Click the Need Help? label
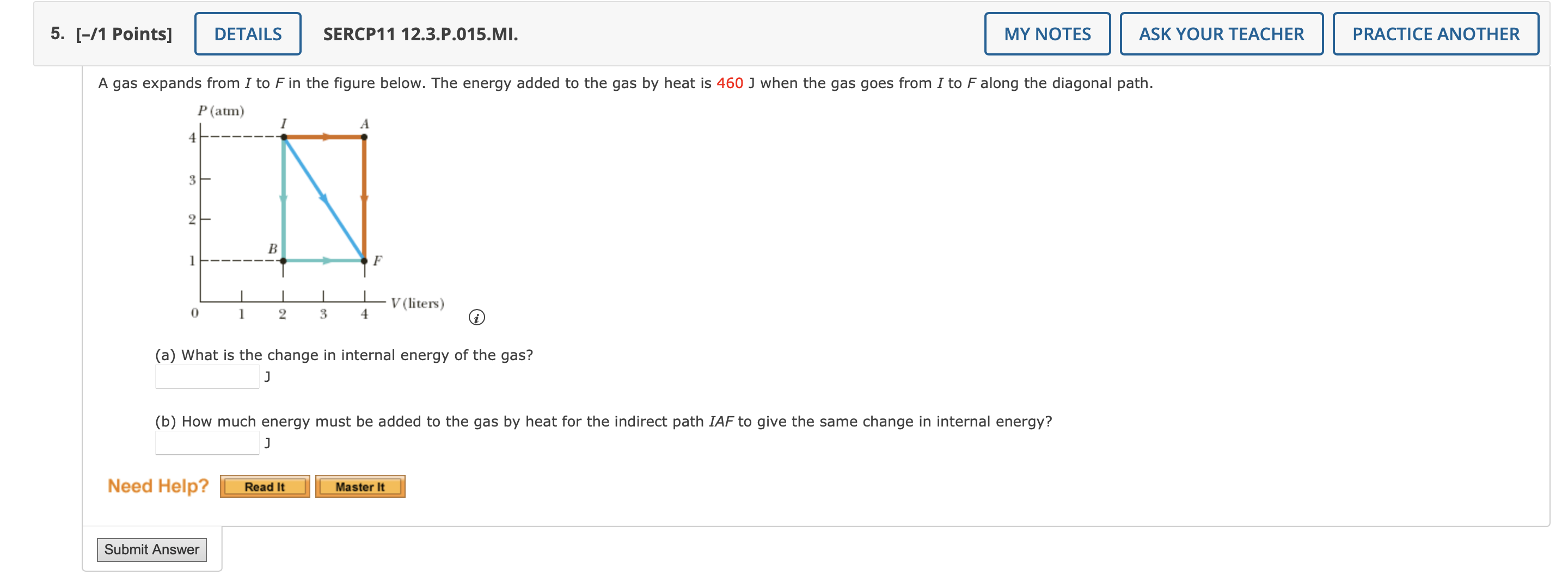 [x=158, y=486]
